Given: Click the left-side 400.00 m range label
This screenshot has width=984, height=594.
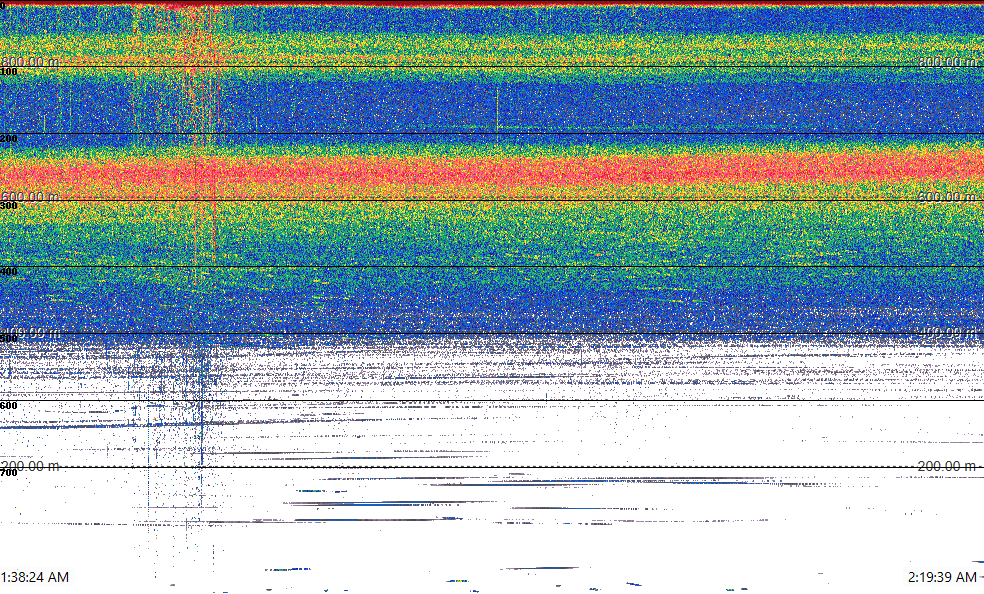Looking at the screenshot, I should [30, 332].
